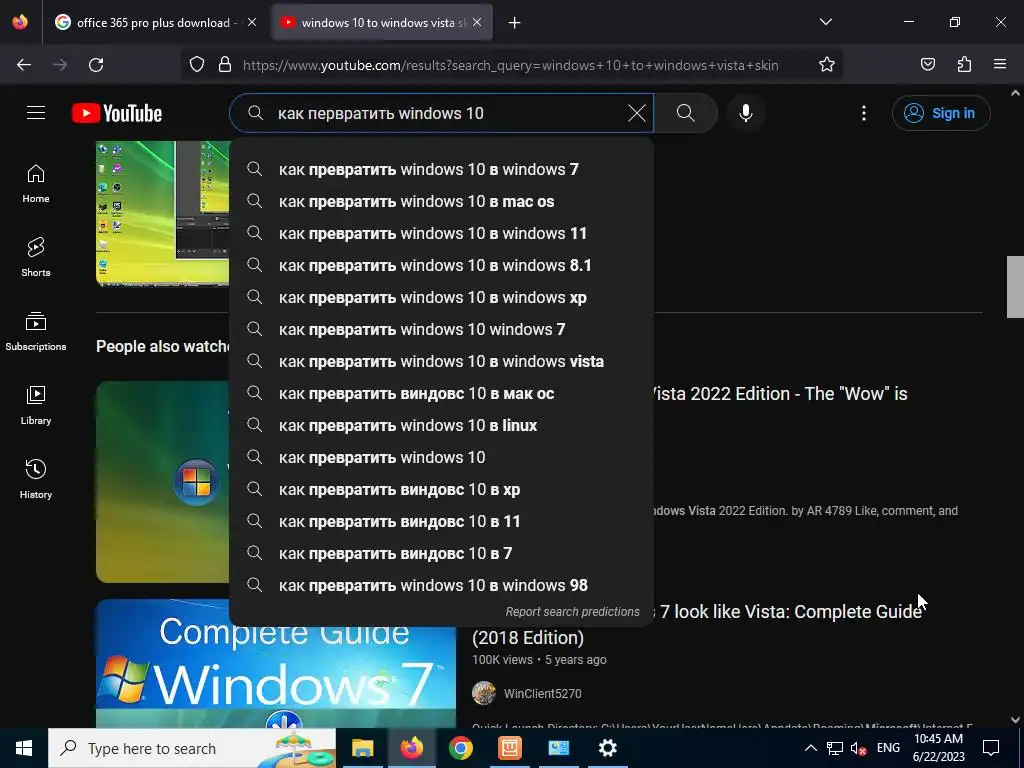The height and width of the screenshot is (768, 1024).
Task: Open Subscriptions in the sidebar
Action: [x=36, y=331]
